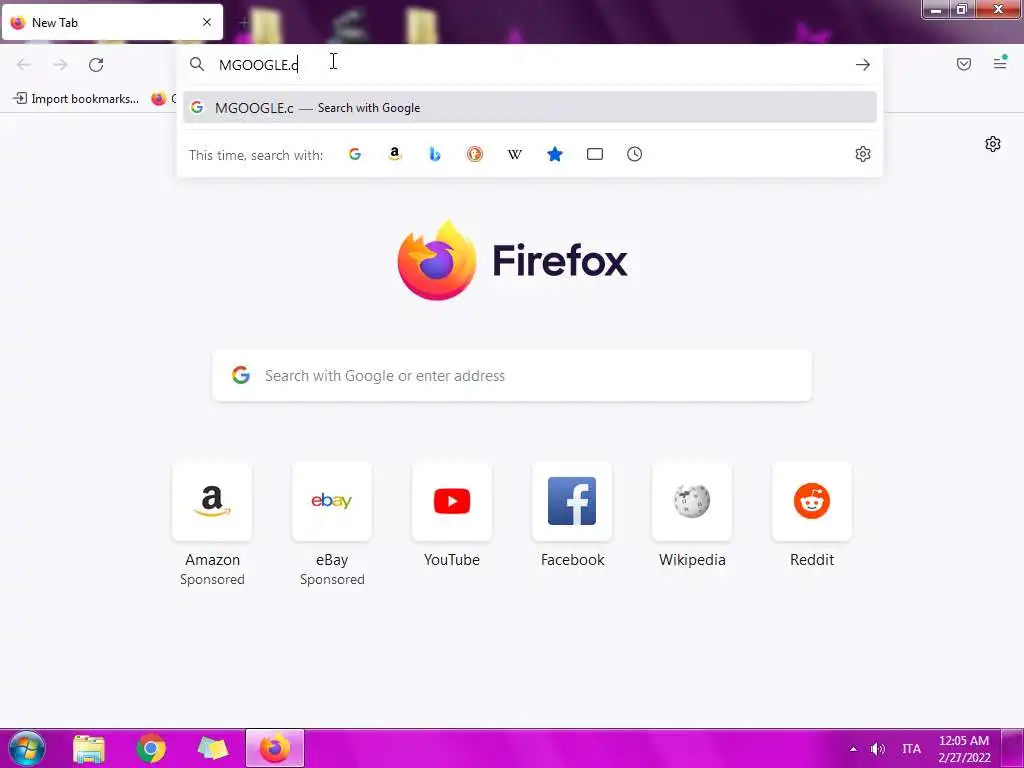This screenshot has height=768, width=1024.
Task: Close the New Tab tab
Action: [x=207, y=22]
